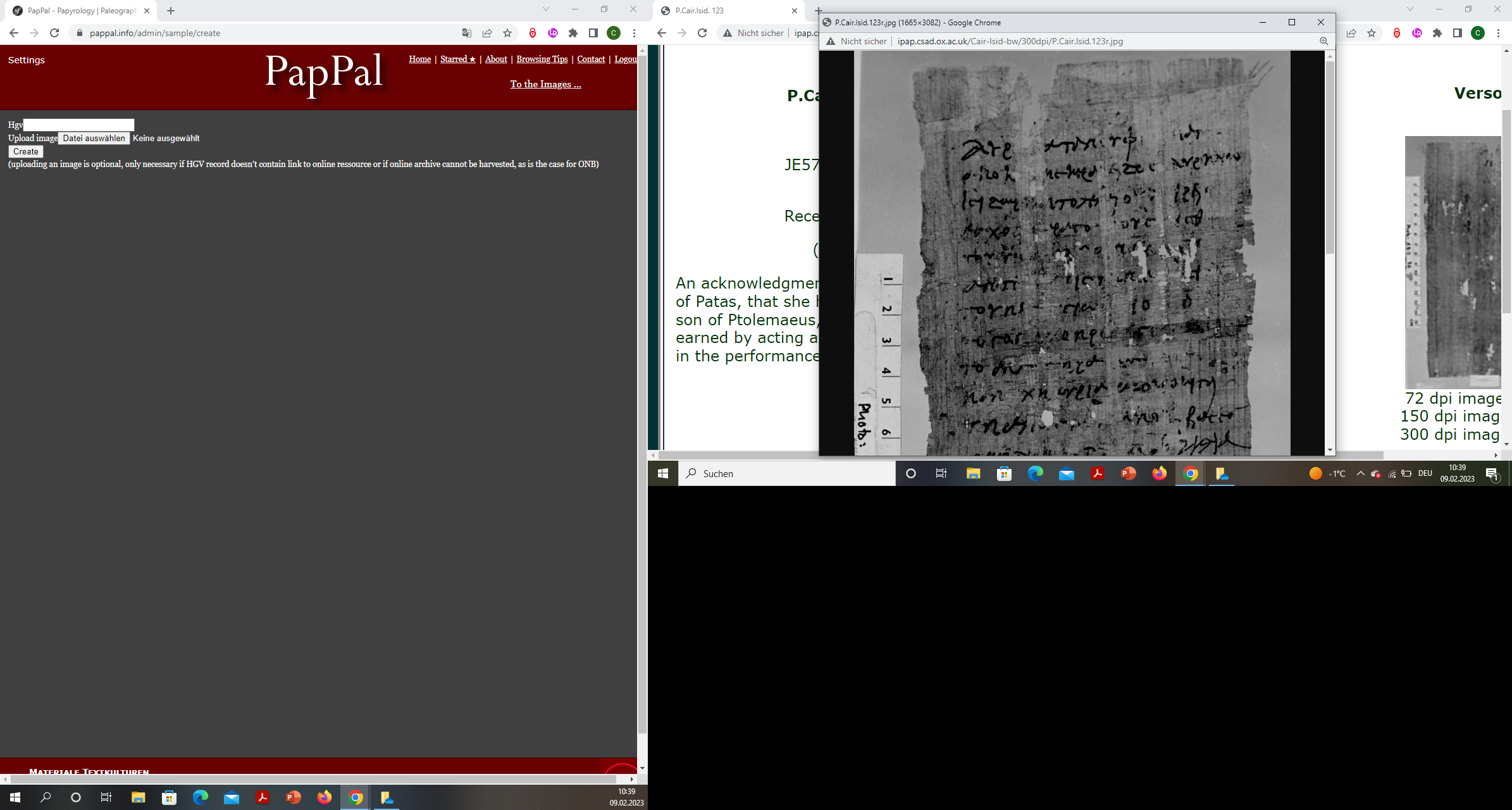Open new tab next to PapPal tab

point(171,11)
